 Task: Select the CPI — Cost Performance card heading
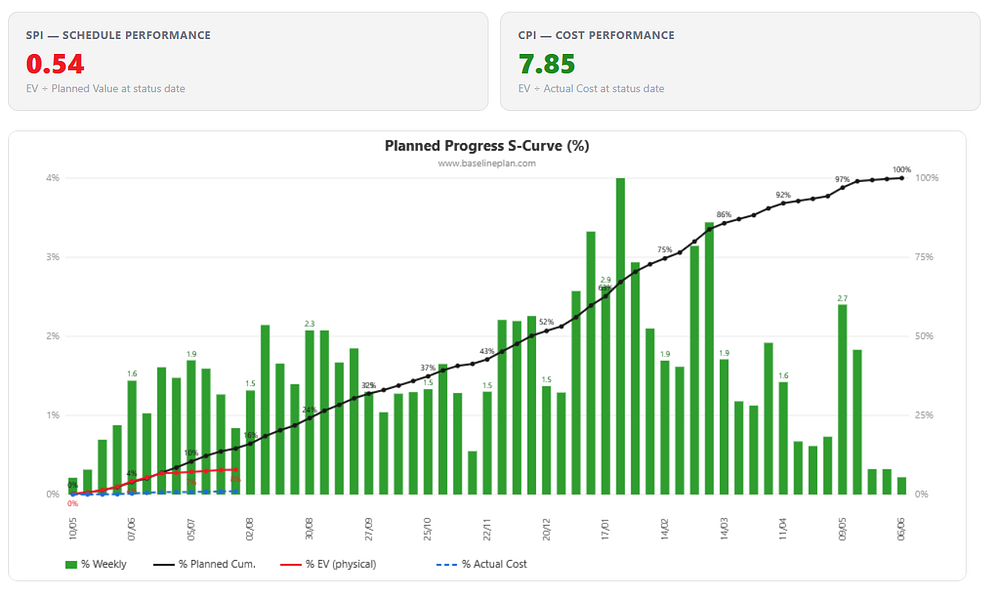[596, 36]
